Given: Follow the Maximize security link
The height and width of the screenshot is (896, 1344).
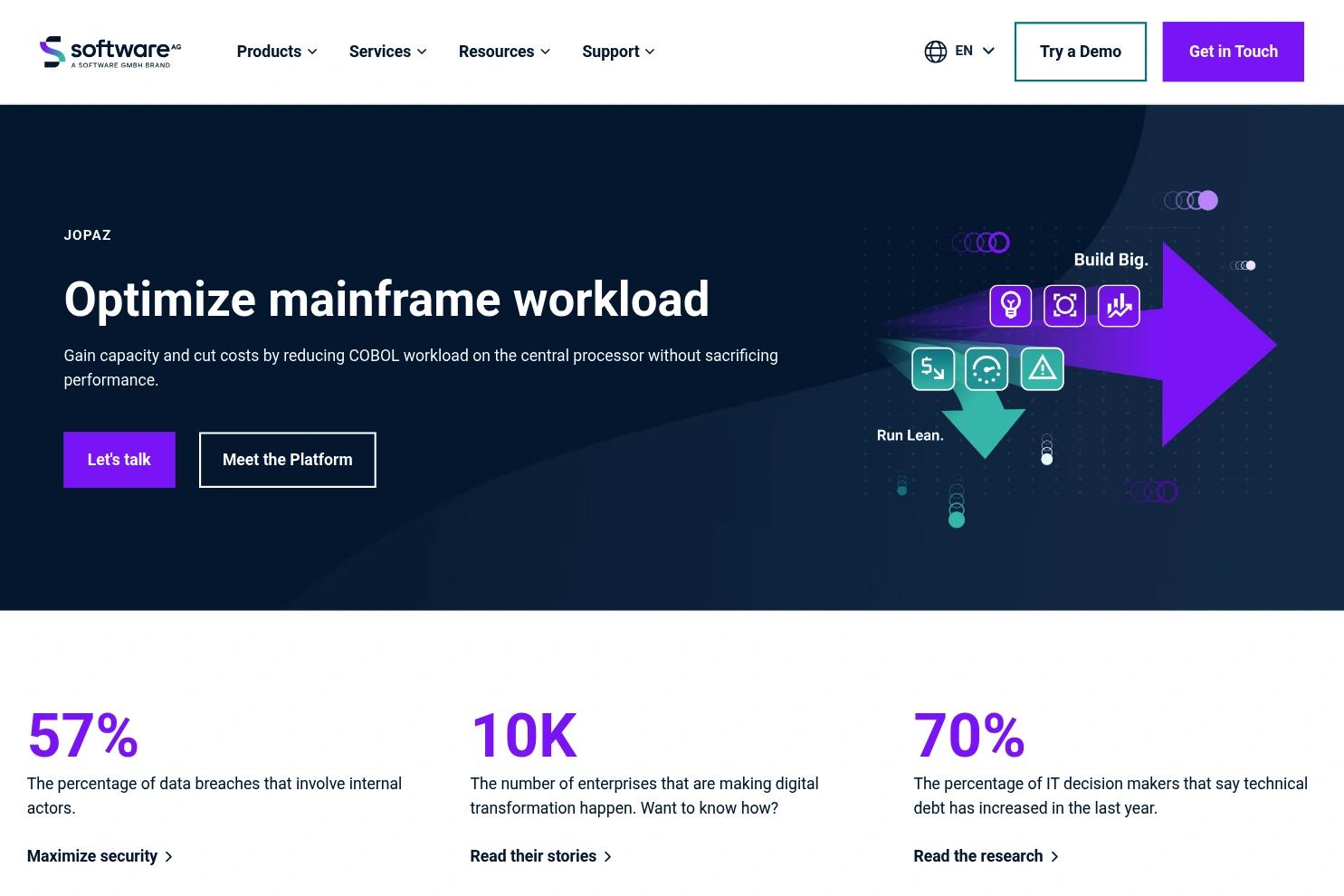Looking at the screenshot, I should point(100,856).
